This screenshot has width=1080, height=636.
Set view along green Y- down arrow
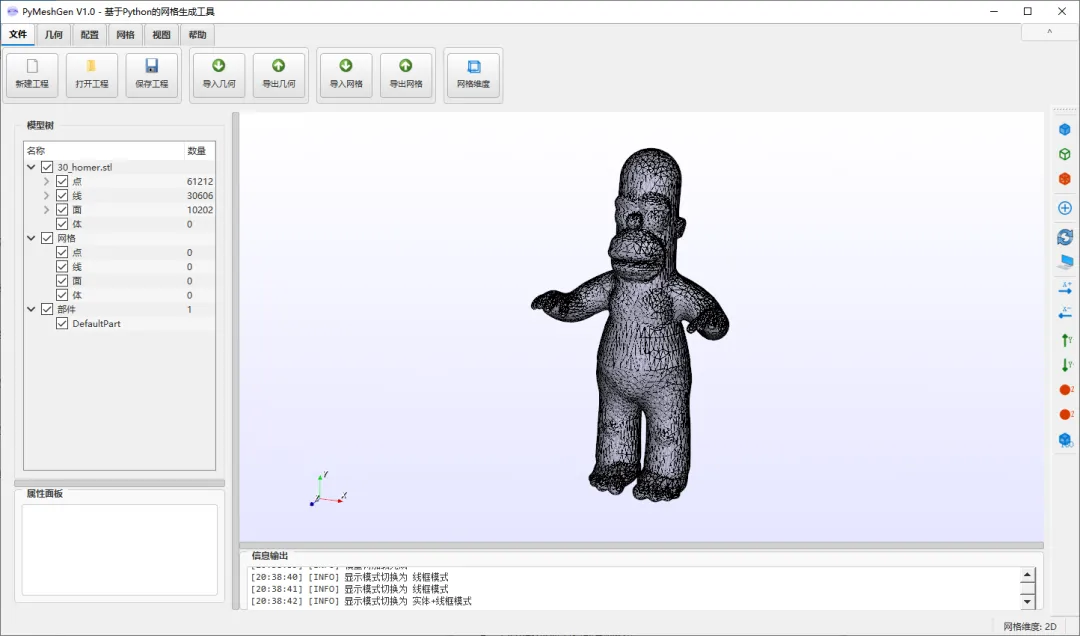[1065, 365]
